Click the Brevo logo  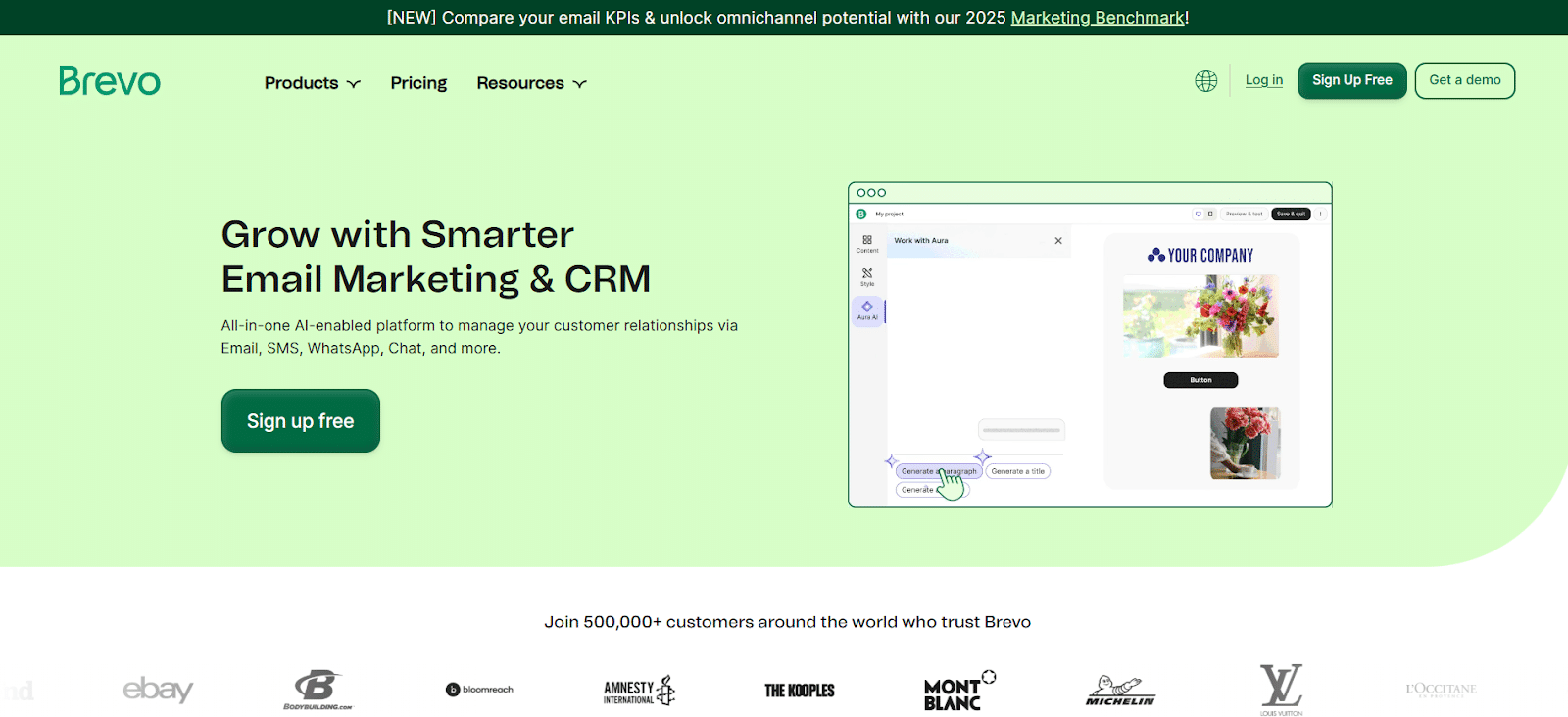pos(110,81)
